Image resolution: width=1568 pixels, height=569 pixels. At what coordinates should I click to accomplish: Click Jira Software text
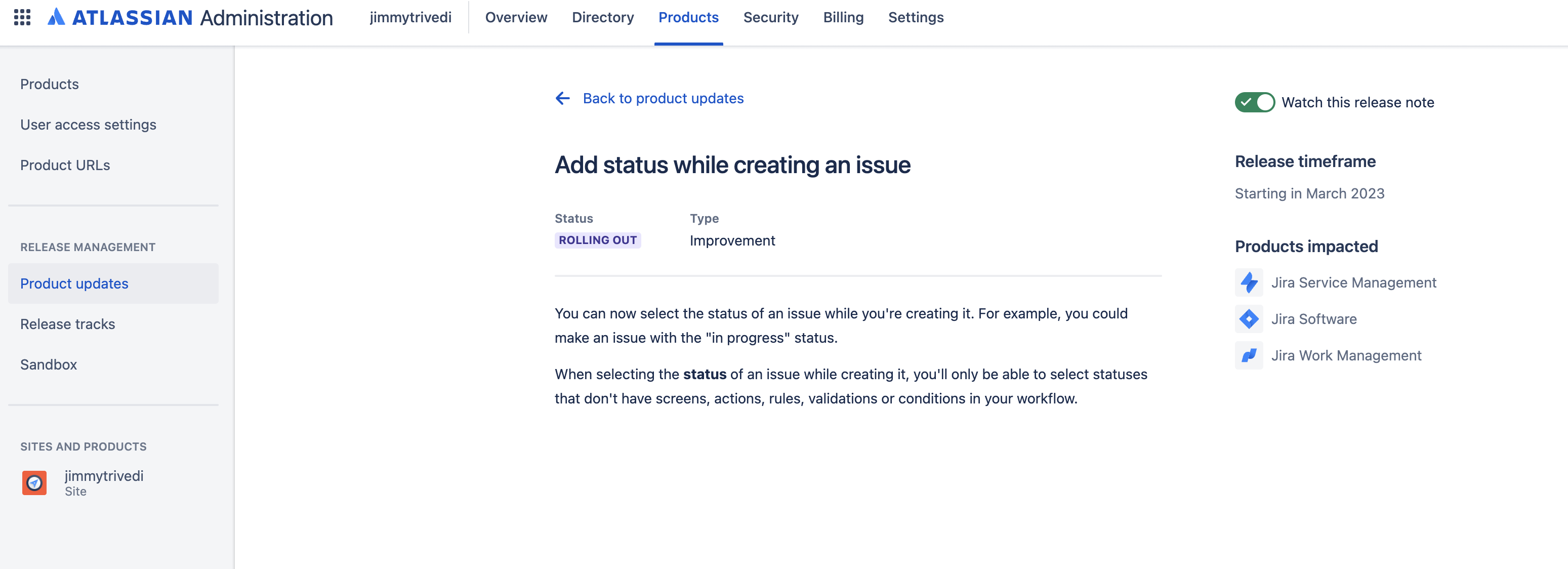(1313, 319)
